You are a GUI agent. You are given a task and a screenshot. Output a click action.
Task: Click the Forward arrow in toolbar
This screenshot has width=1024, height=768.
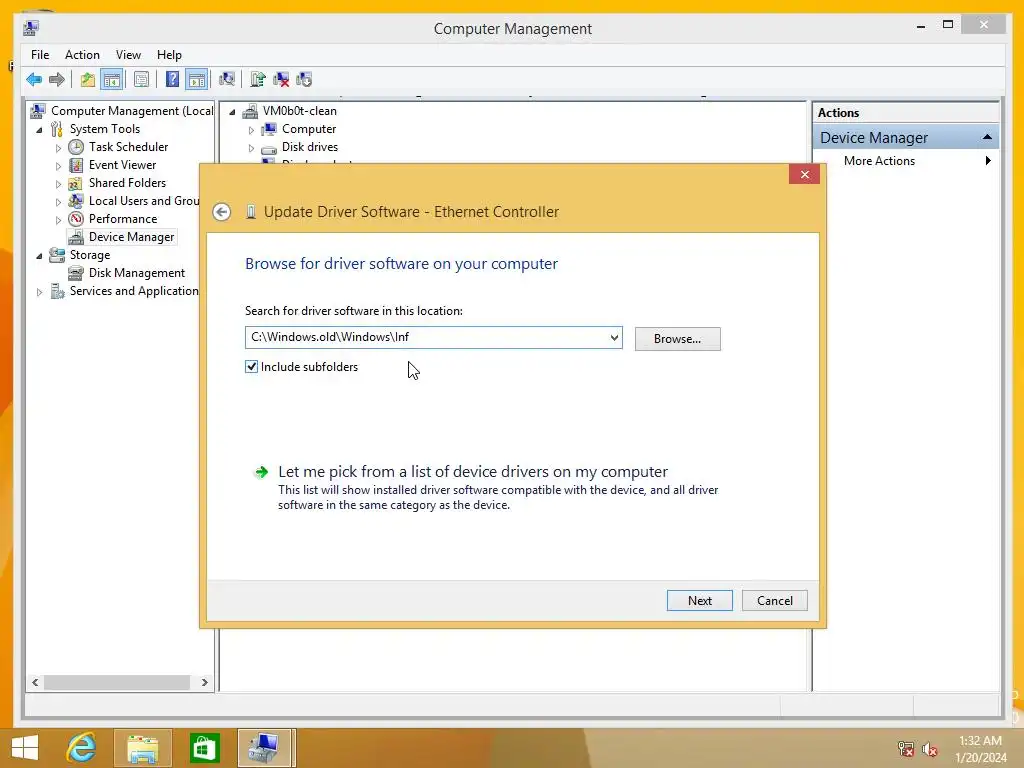57,80
